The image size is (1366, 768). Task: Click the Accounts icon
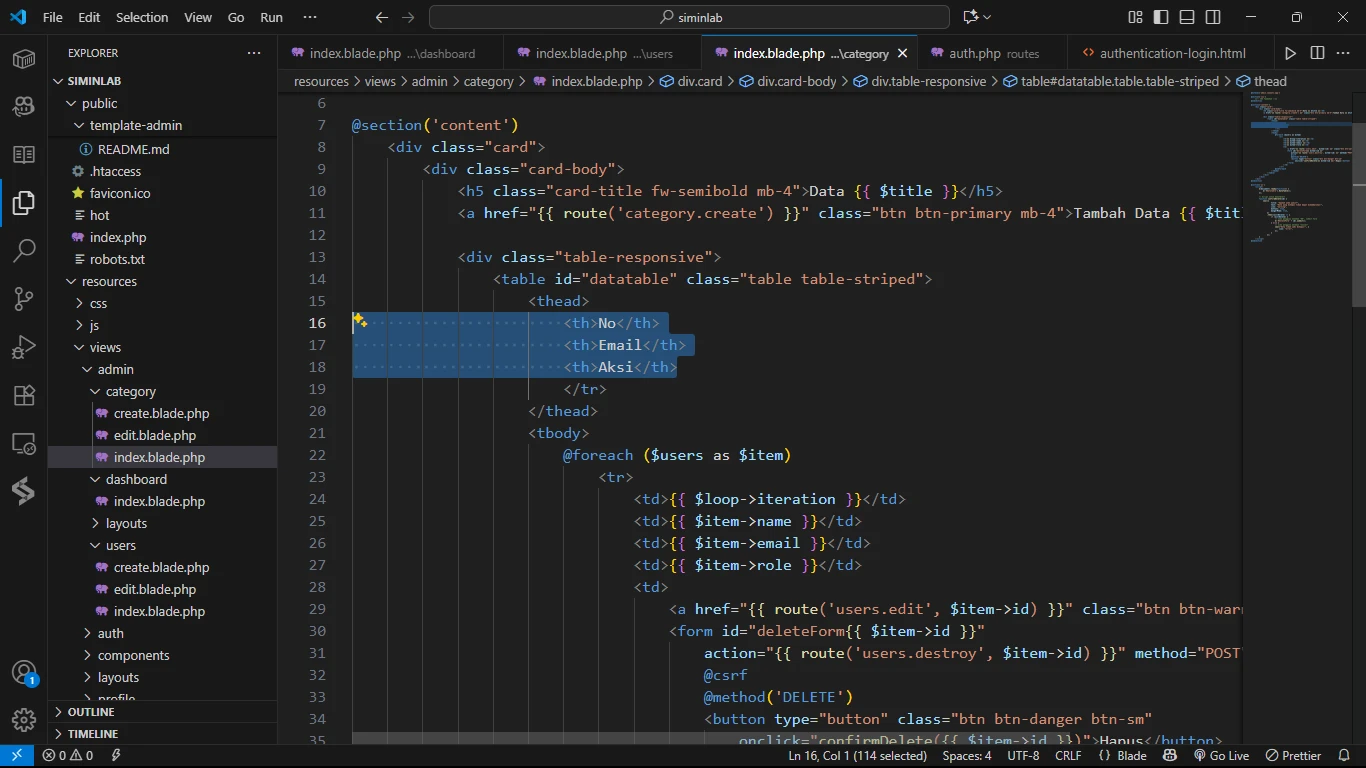tap(24, 673)
